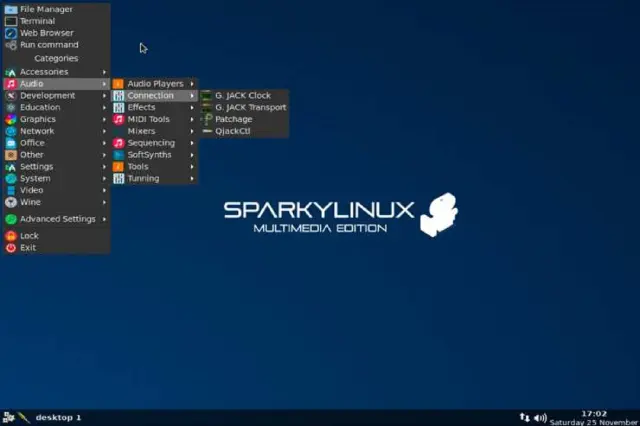The height and width of the screenshot is (426, 640).
Task: Expand the Audio Players submenu
Action: coord(155,83)
